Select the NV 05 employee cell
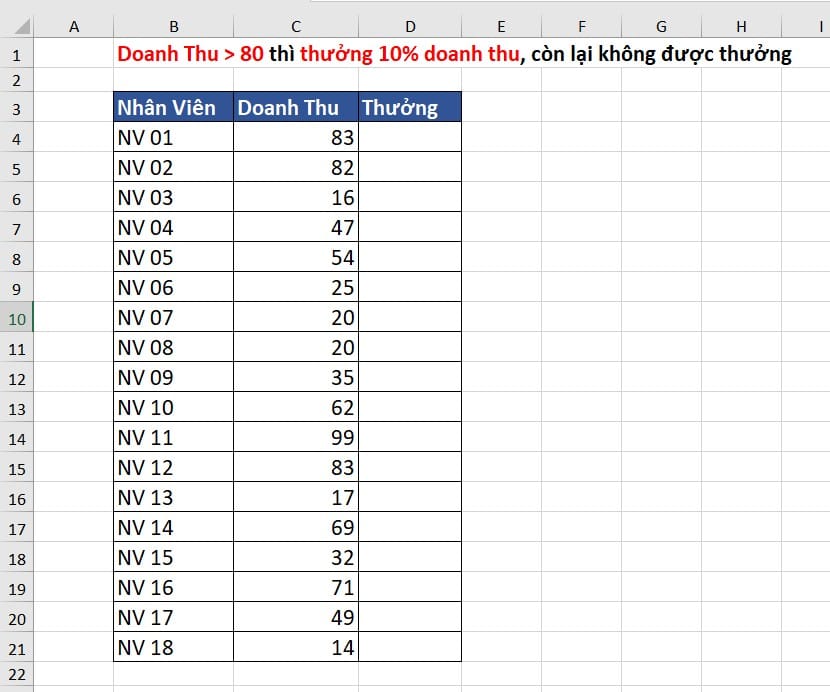The height and width of the screenshot is (692, 830). (174, 258)
